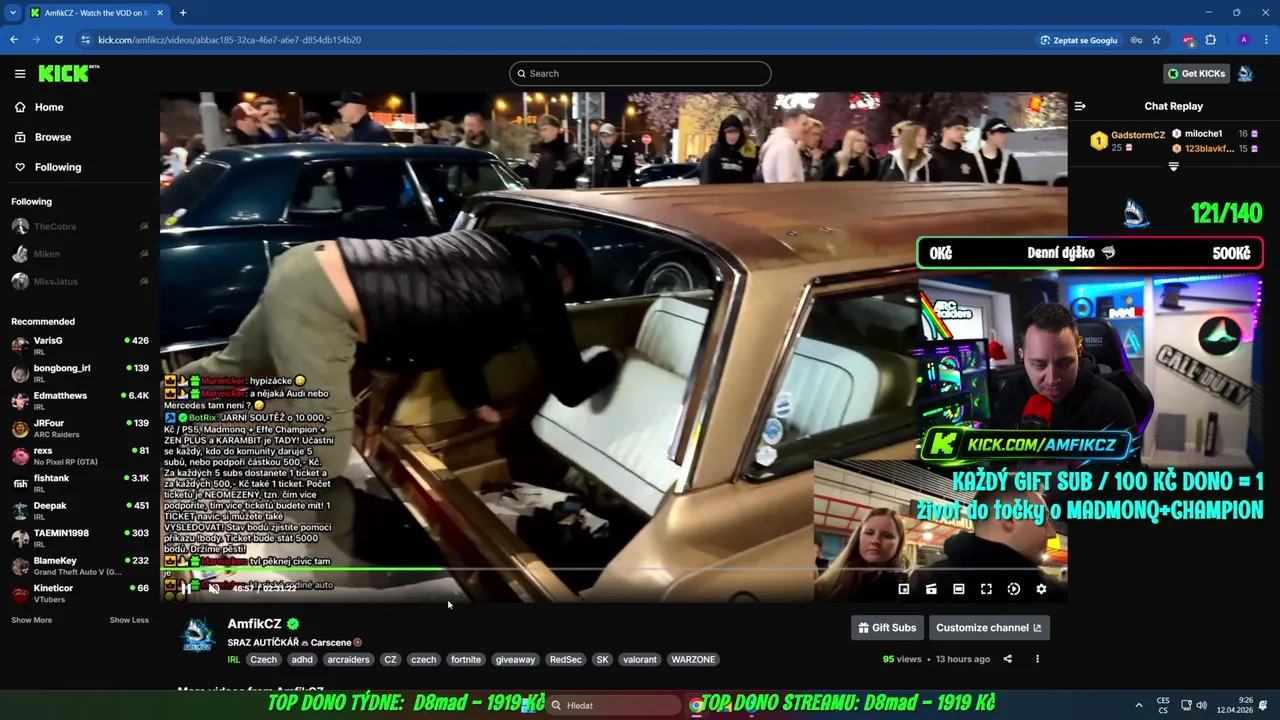
Task: Expand list with Show More
Action: click(32, 620)
